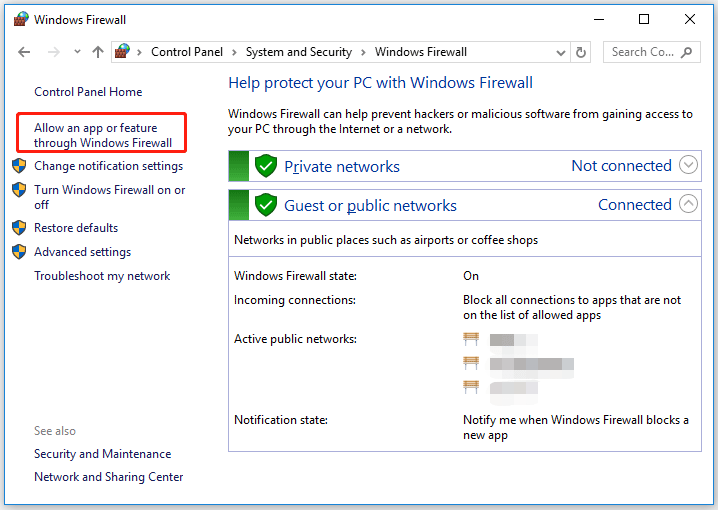Open Network and Sharing Center link

(109, 477)
